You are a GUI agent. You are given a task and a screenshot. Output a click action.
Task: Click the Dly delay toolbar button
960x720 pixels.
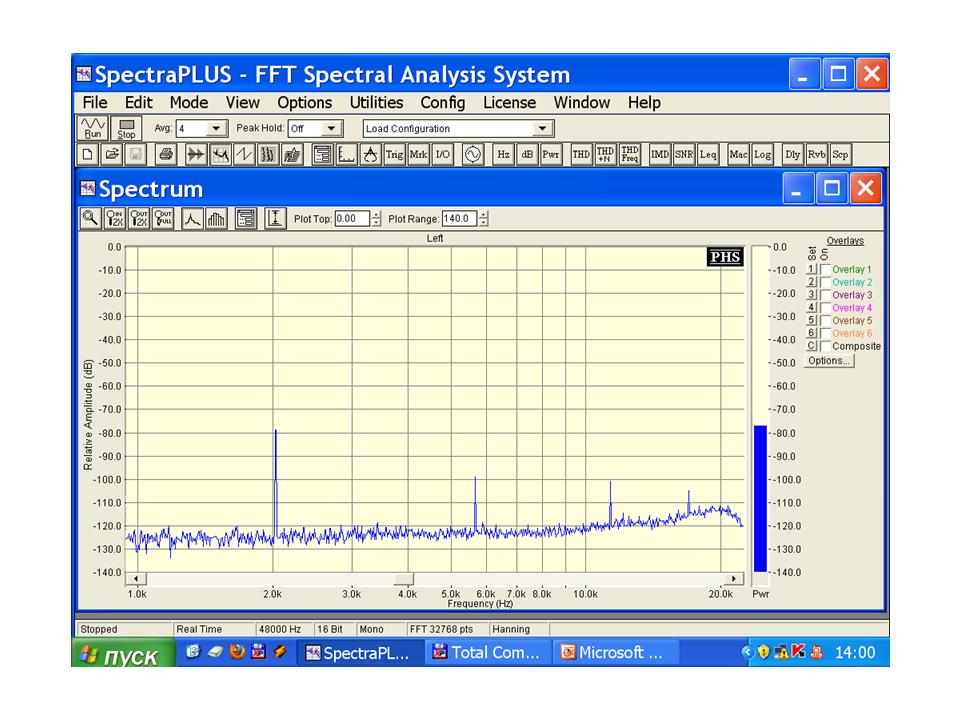tap(793, 154)
